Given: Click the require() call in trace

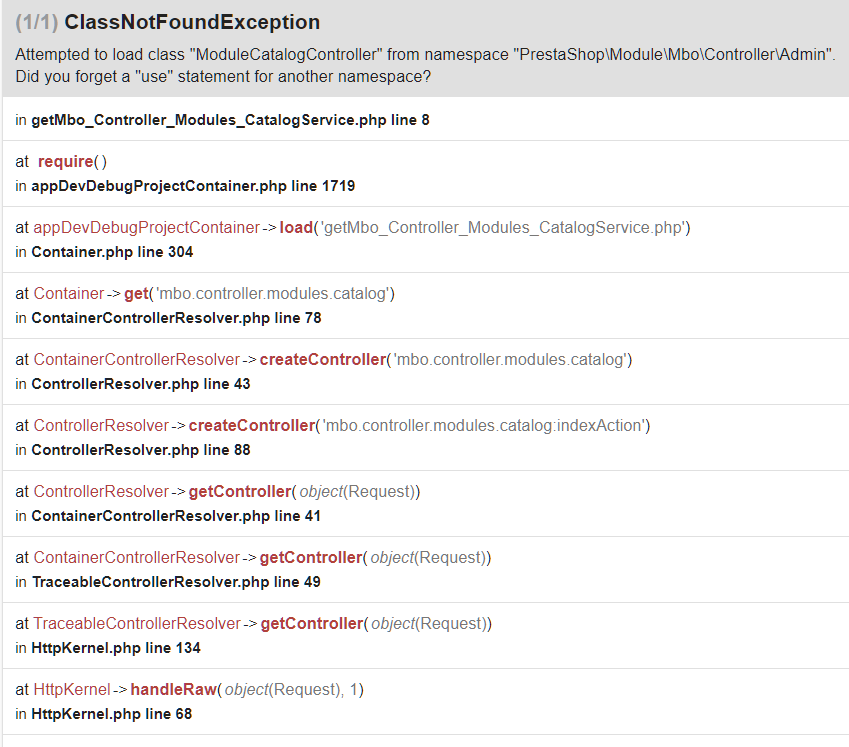Looking at the screenshot, I should tap(71, 162).
